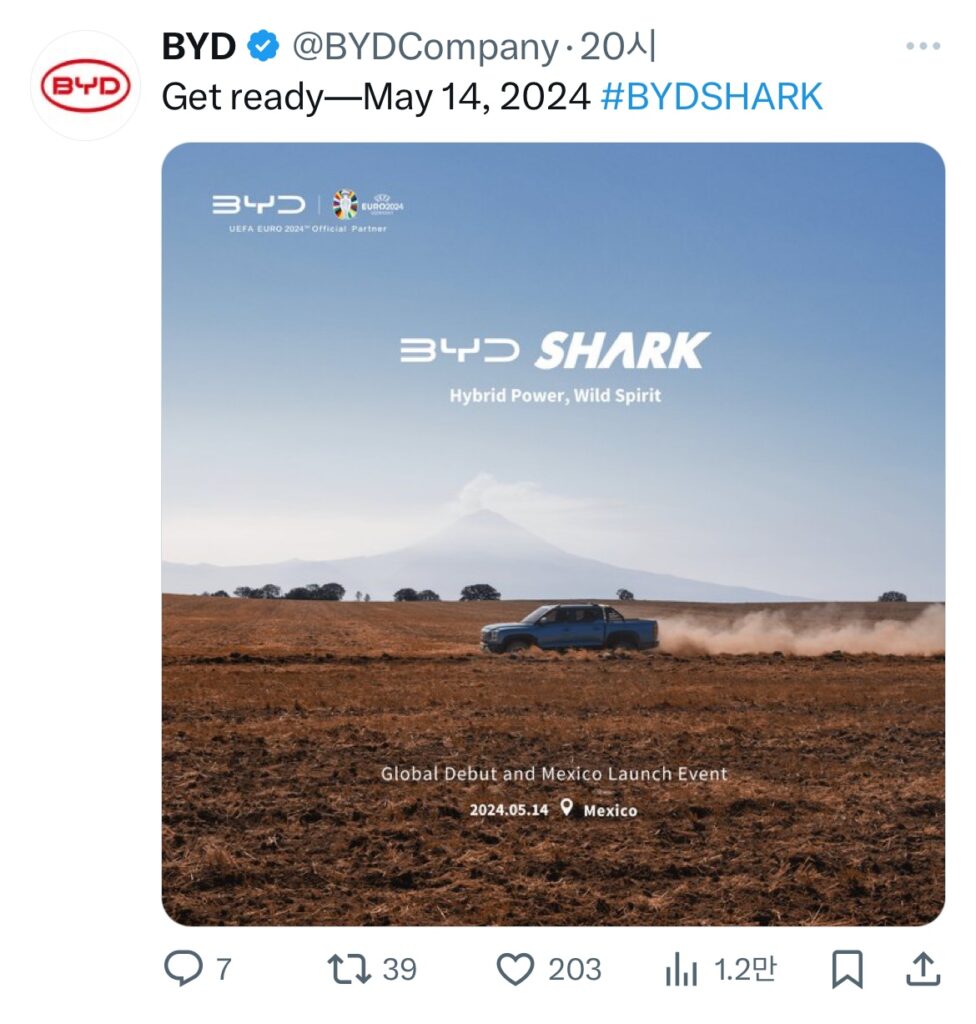Viewport: 976px width, 1024px height.
Task: Repost using the retweet arrows icon
Action: click(x=350, y=968)
